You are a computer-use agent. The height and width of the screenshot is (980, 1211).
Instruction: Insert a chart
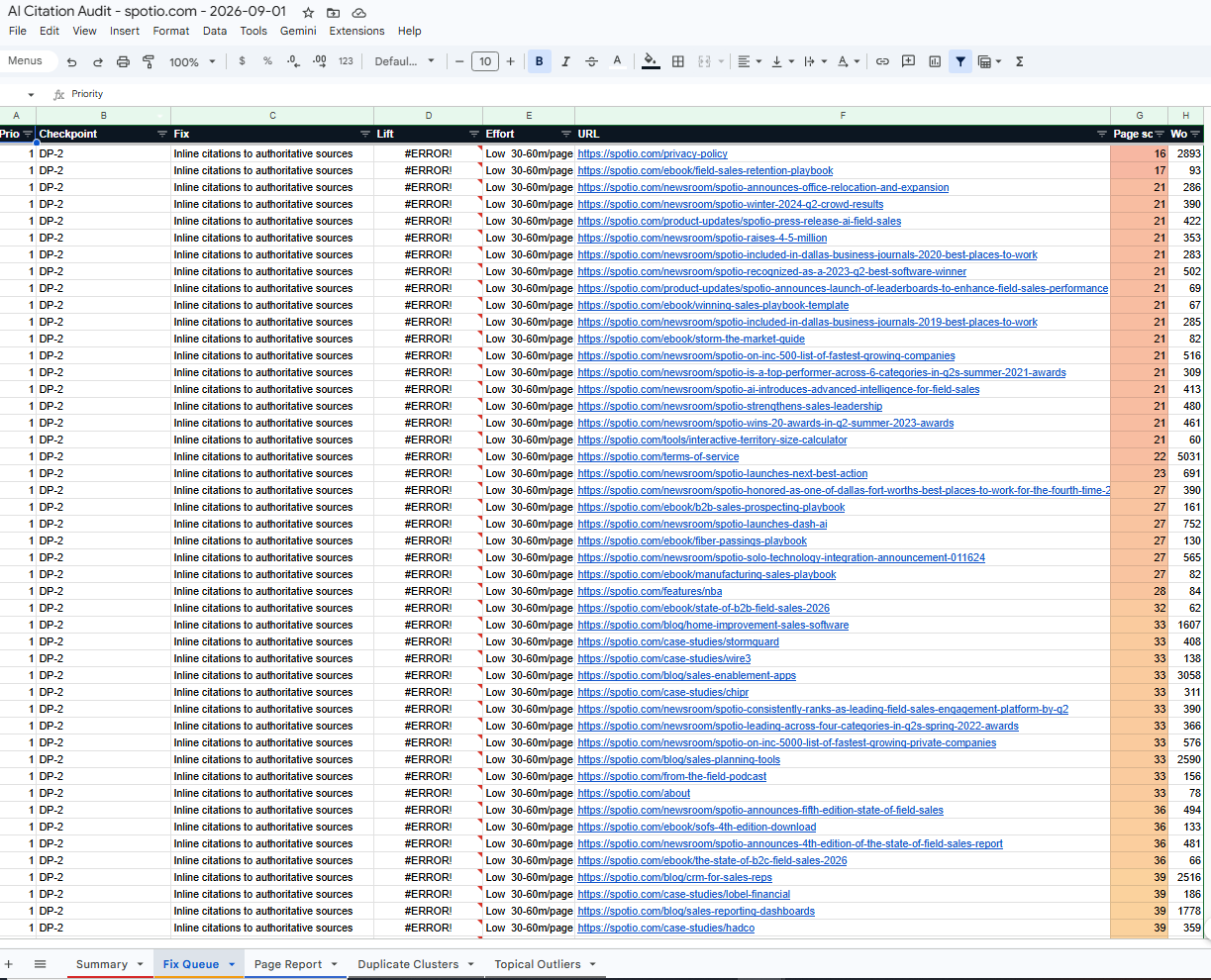coord(935,61)
